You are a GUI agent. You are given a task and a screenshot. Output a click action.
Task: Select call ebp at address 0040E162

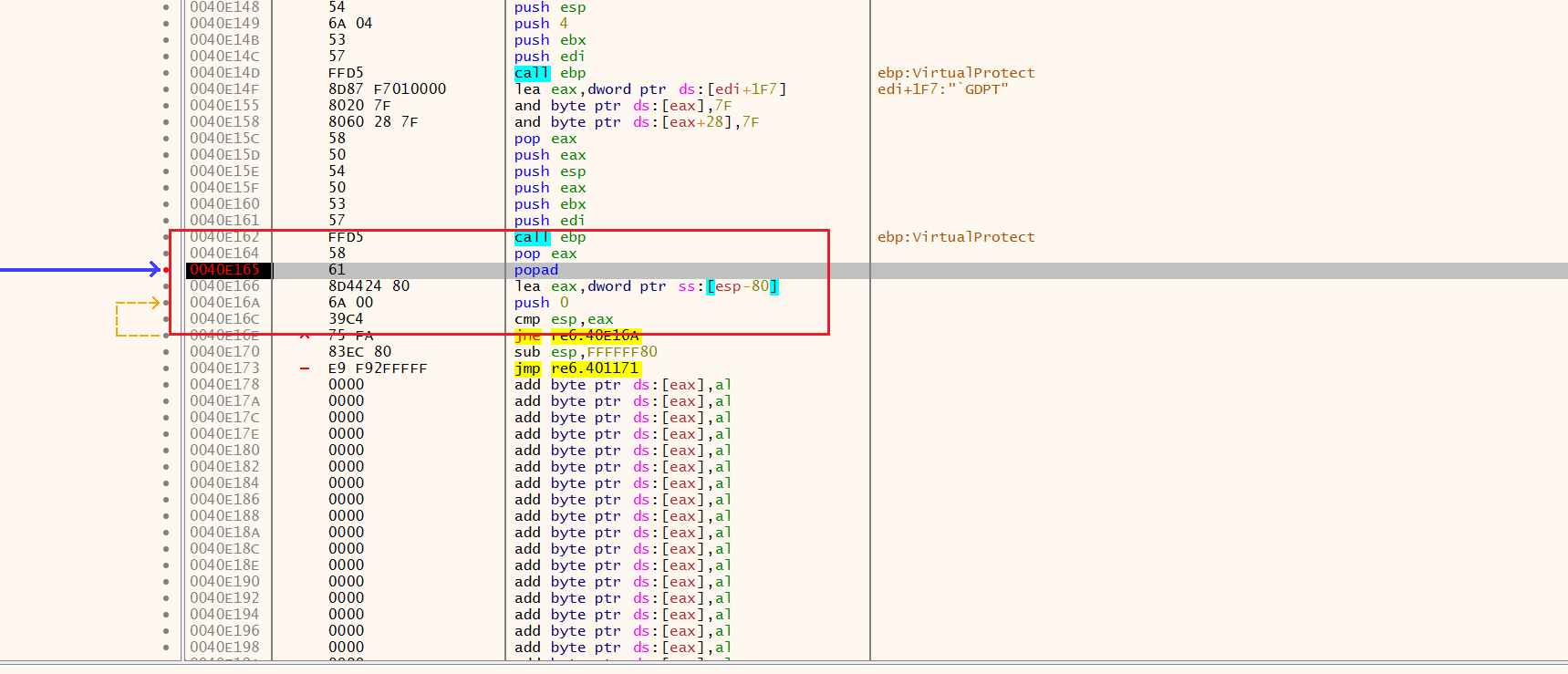(550, 237)
